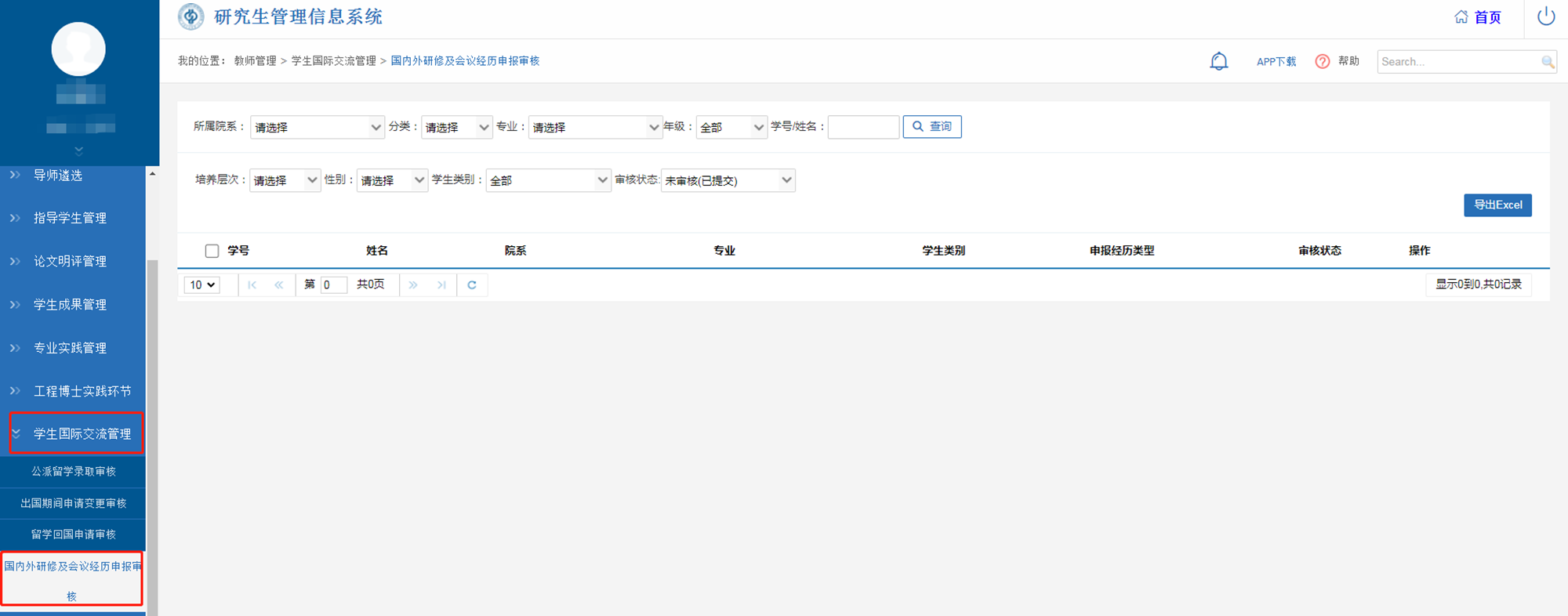
Task: Click the notification bell icon
Action: 1218,61
